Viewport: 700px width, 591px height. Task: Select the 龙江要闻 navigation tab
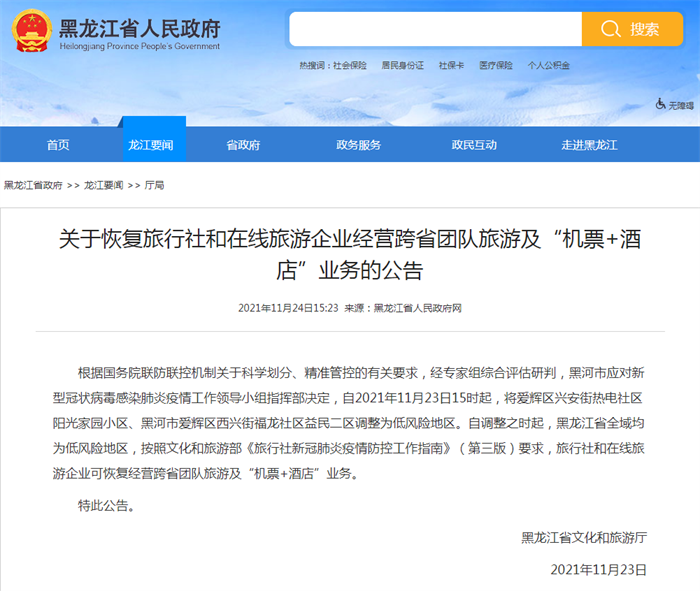pyautogui.click(x=150, y=145)
